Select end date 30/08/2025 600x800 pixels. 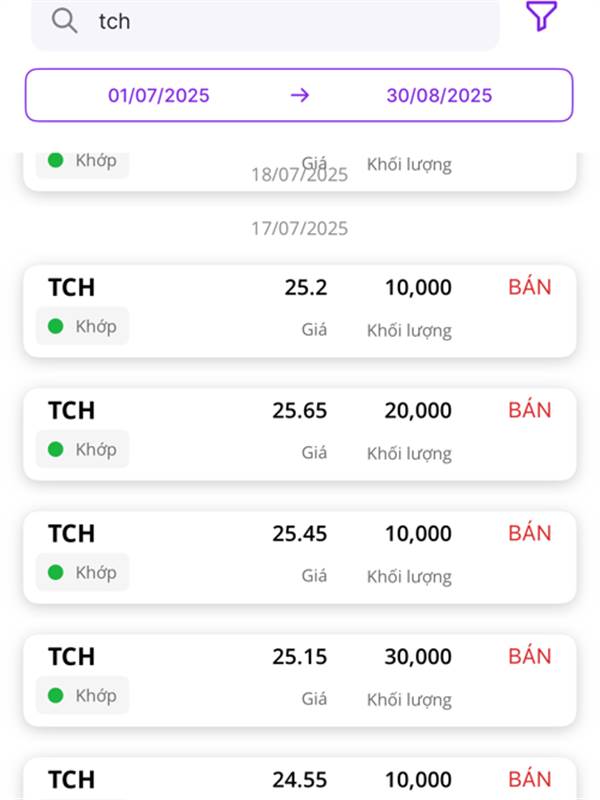point(439,96)
